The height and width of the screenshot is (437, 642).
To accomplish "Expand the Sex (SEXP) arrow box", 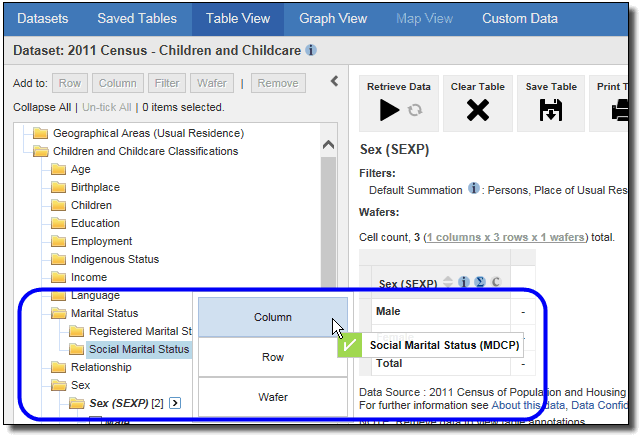I will point(175,403).
